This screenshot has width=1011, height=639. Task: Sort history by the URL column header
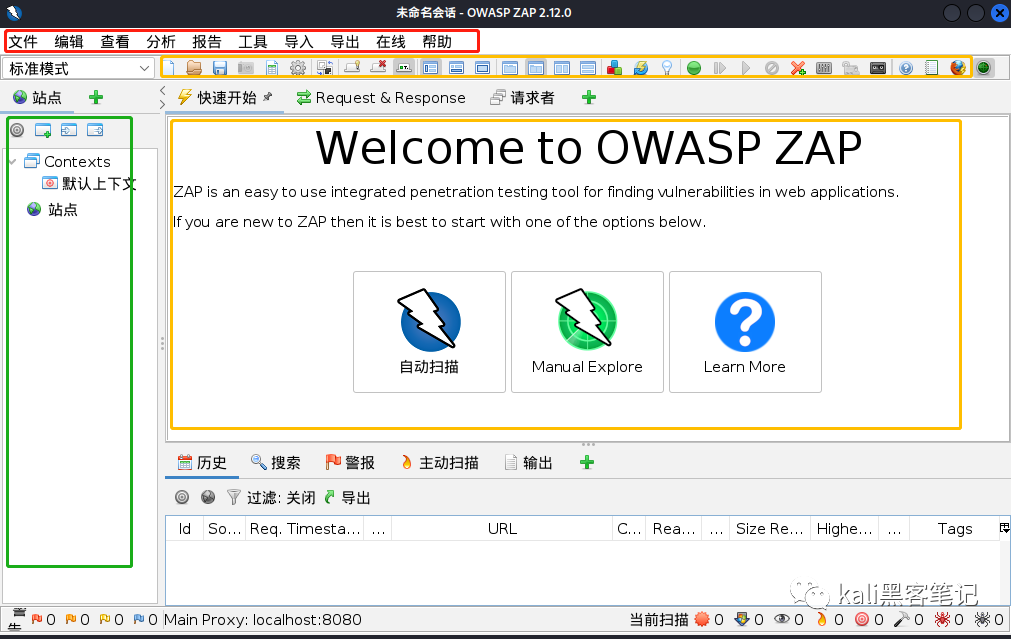[502, 529]
